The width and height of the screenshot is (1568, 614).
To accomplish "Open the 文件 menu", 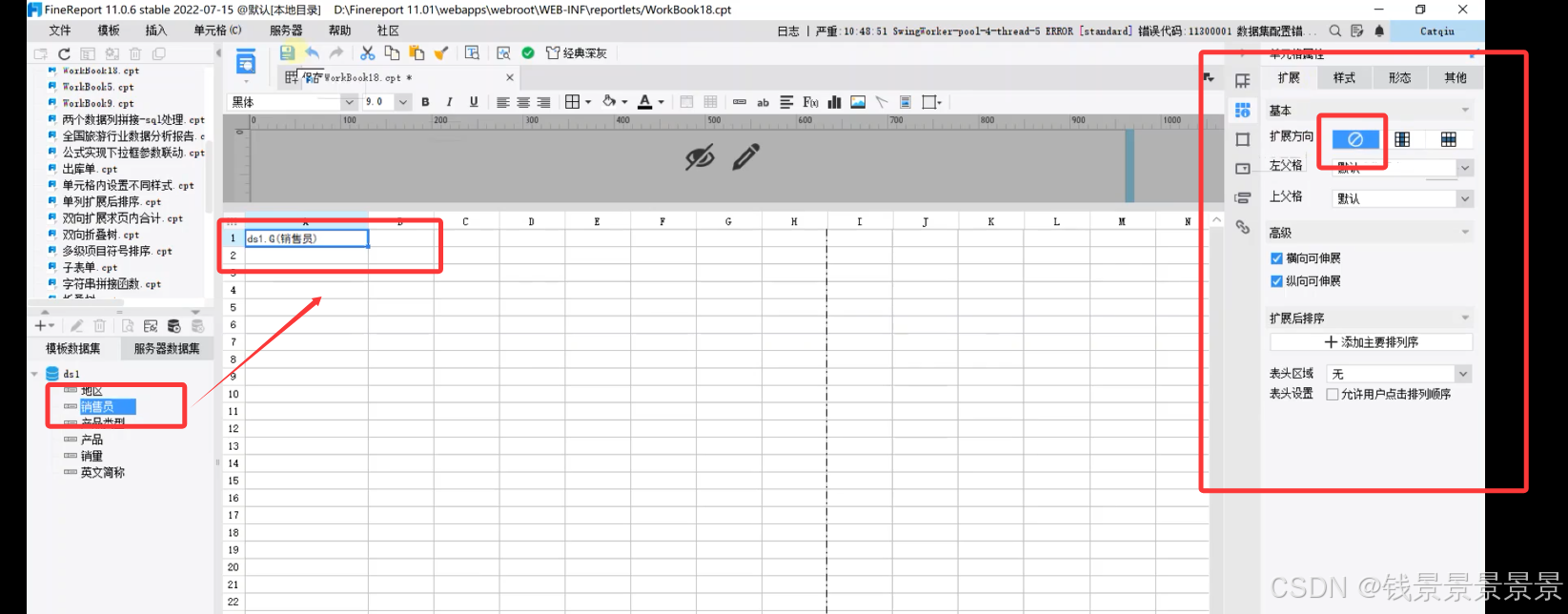I will point(60,31).
